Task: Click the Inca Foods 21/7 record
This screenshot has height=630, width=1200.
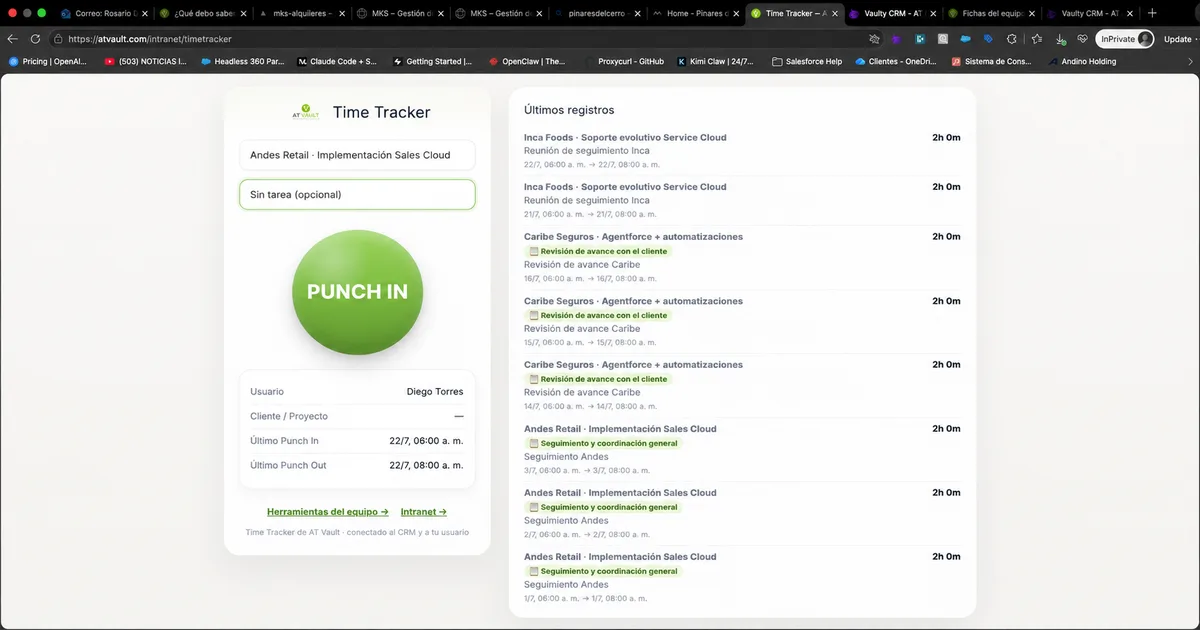Action: (742, 200)
